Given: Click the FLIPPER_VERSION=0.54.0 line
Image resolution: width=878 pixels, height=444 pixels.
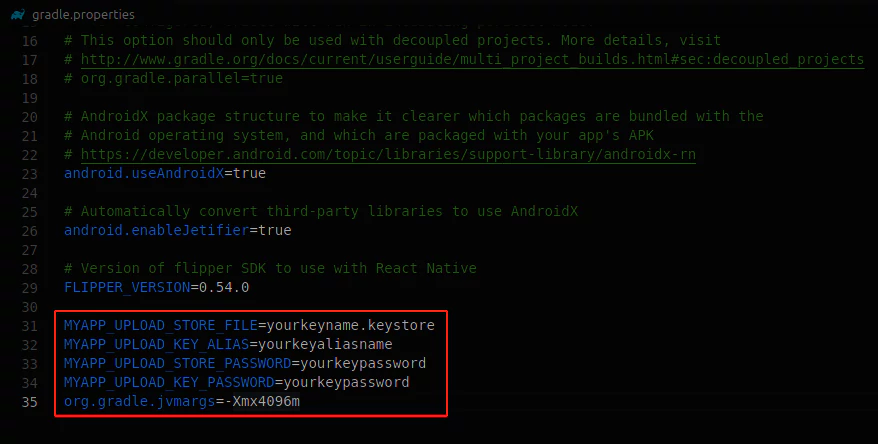Looking at the screenshot, I should pos(156,287).
